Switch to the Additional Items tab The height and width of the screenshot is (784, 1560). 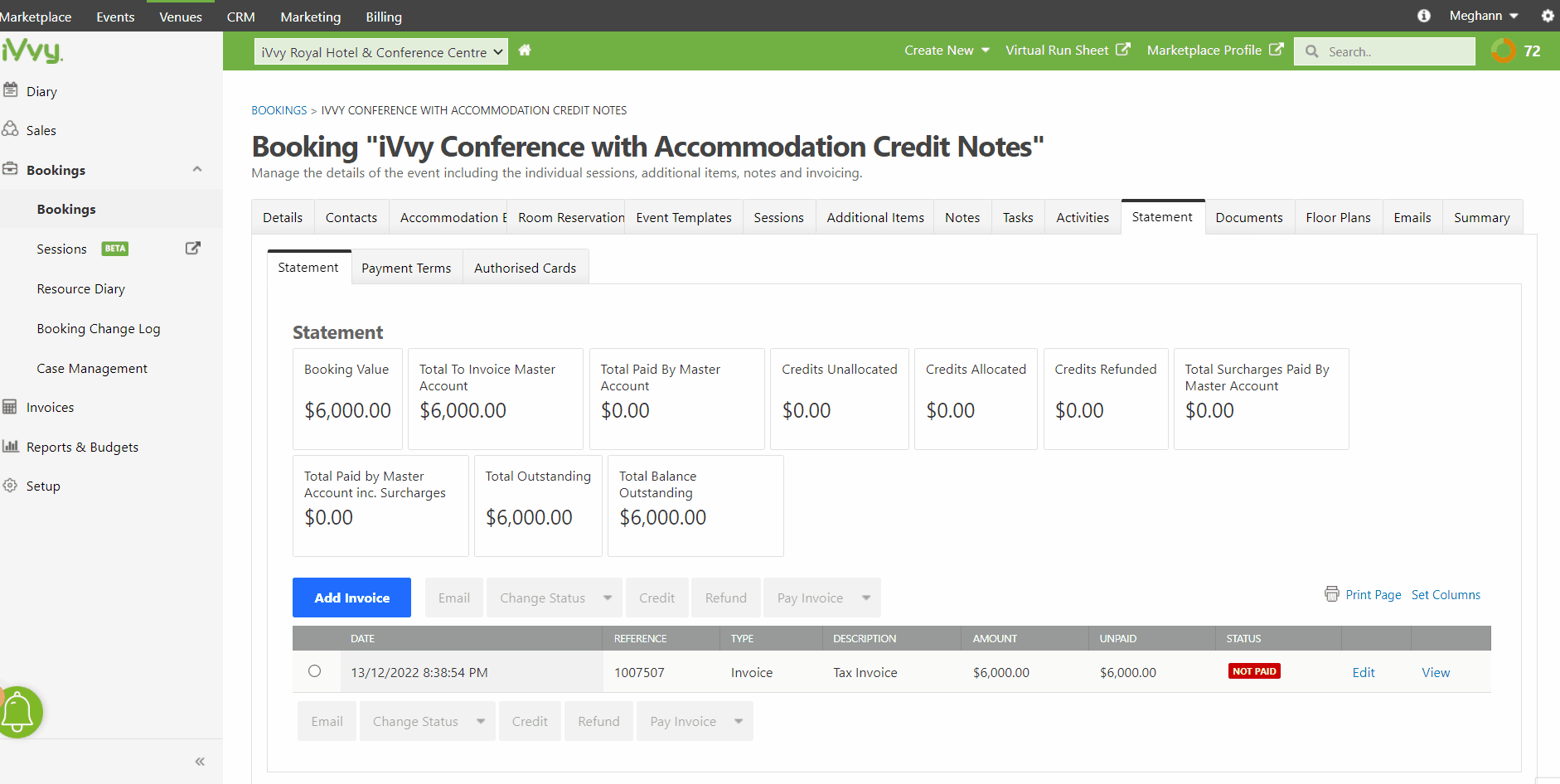pos(875,217)
